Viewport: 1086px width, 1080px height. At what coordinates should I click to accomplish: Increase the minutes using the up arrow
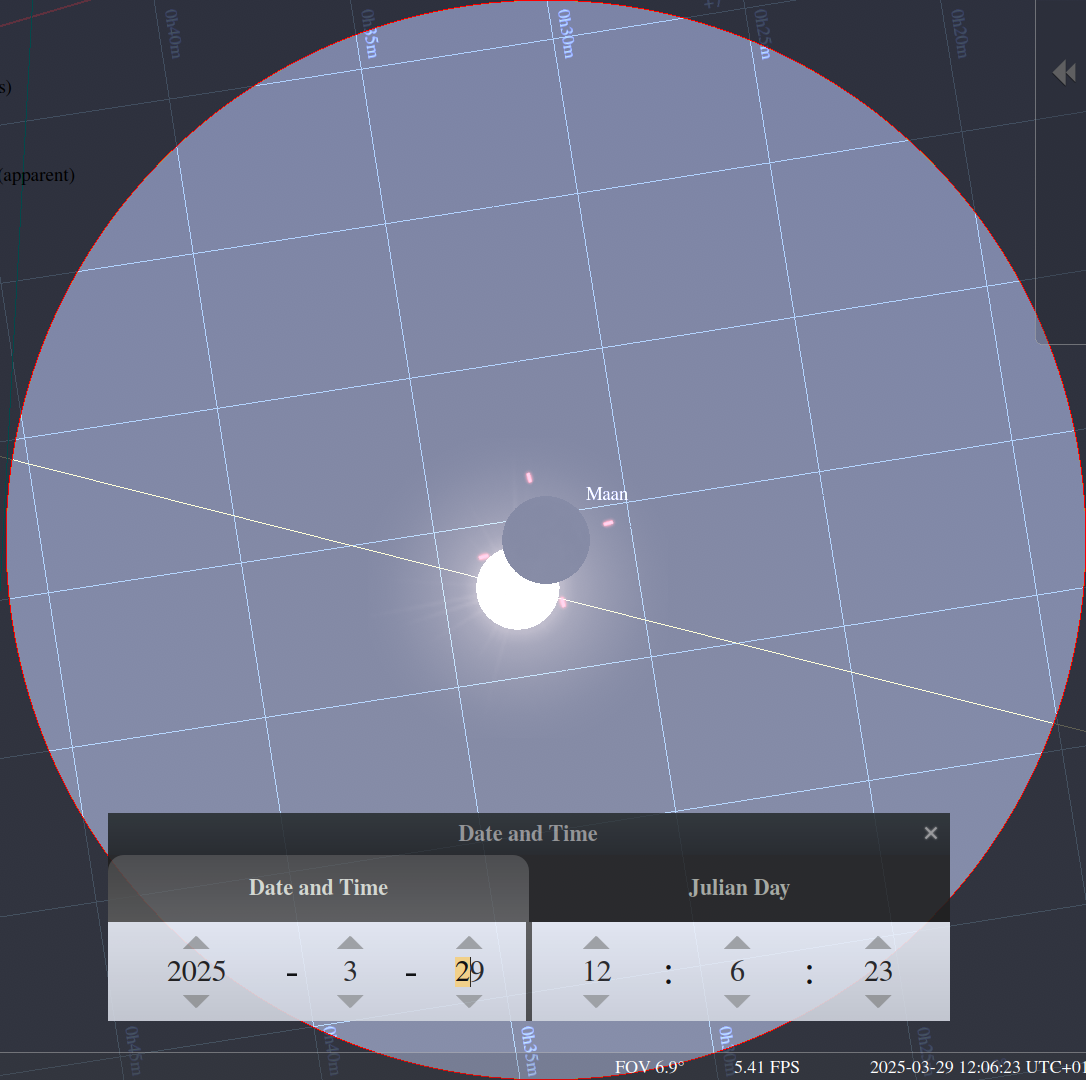737,943
